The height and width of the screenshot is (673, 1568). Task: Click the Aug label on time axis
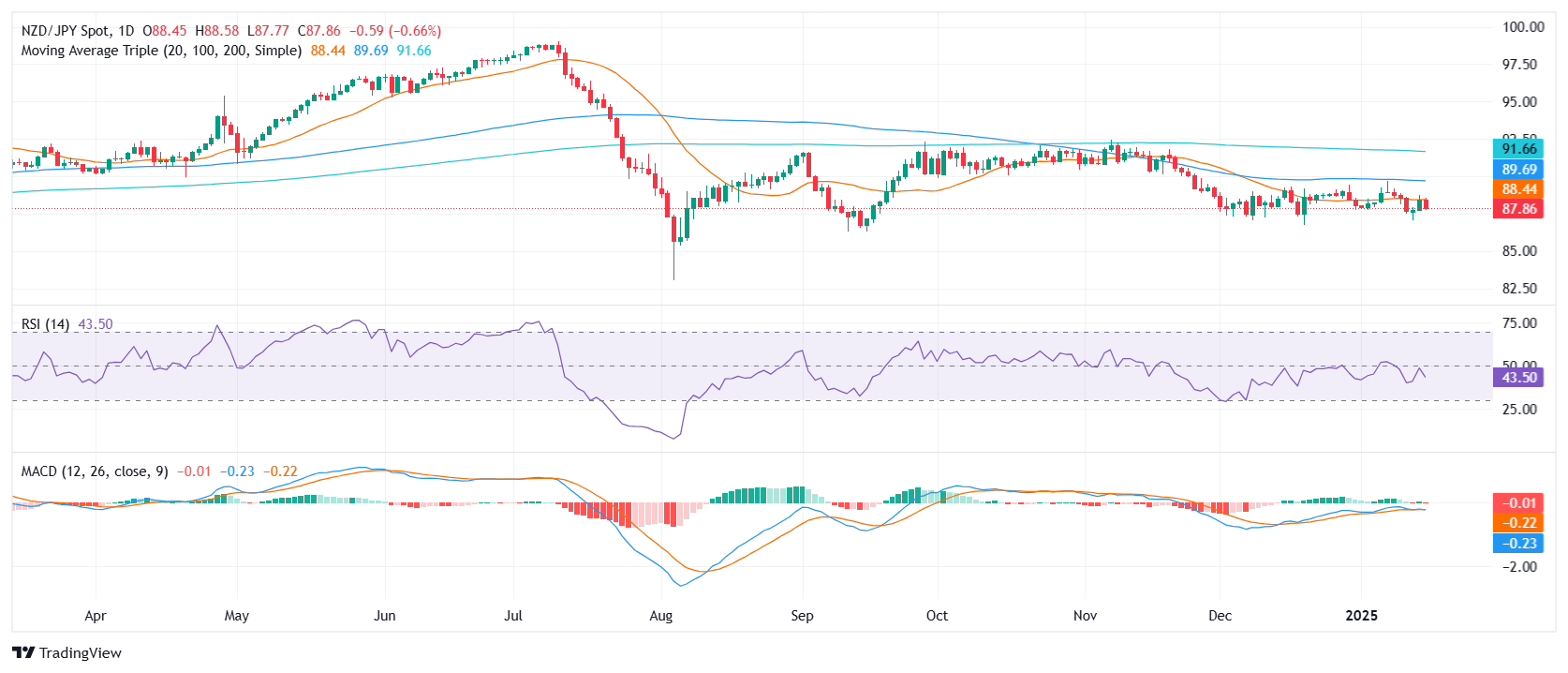(661, 616)
